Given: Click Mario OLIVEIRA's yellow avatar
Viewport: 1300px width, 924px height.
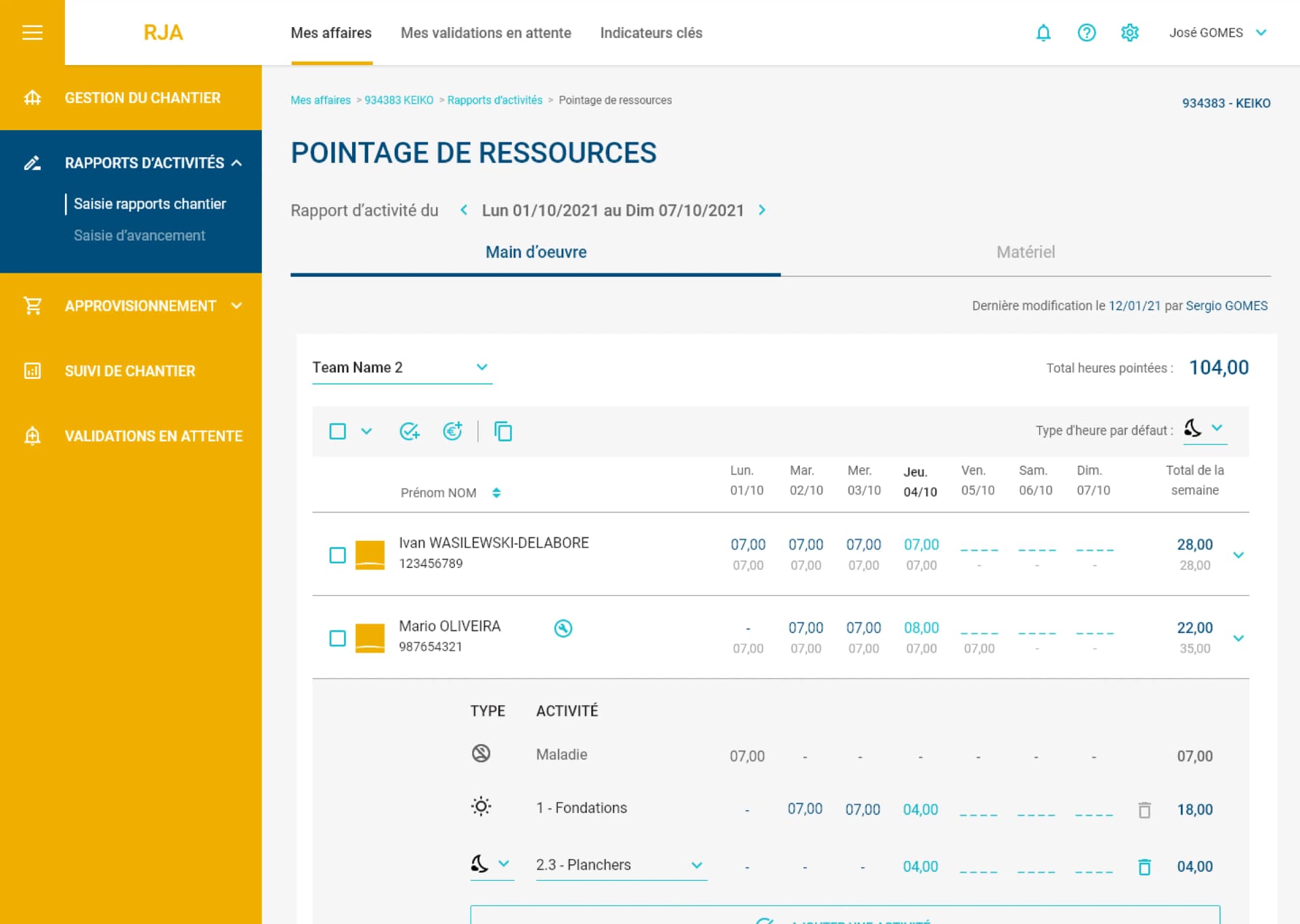Looking at the screenshot, I should [x=370, y=638].
